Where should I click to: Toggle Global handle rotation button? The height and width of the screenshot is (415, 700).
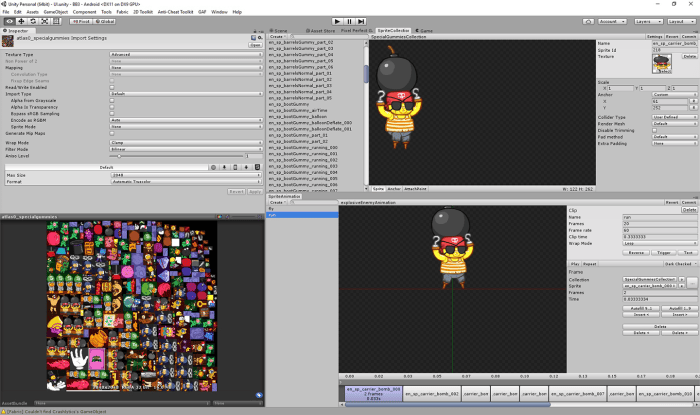tap(104, 21)
